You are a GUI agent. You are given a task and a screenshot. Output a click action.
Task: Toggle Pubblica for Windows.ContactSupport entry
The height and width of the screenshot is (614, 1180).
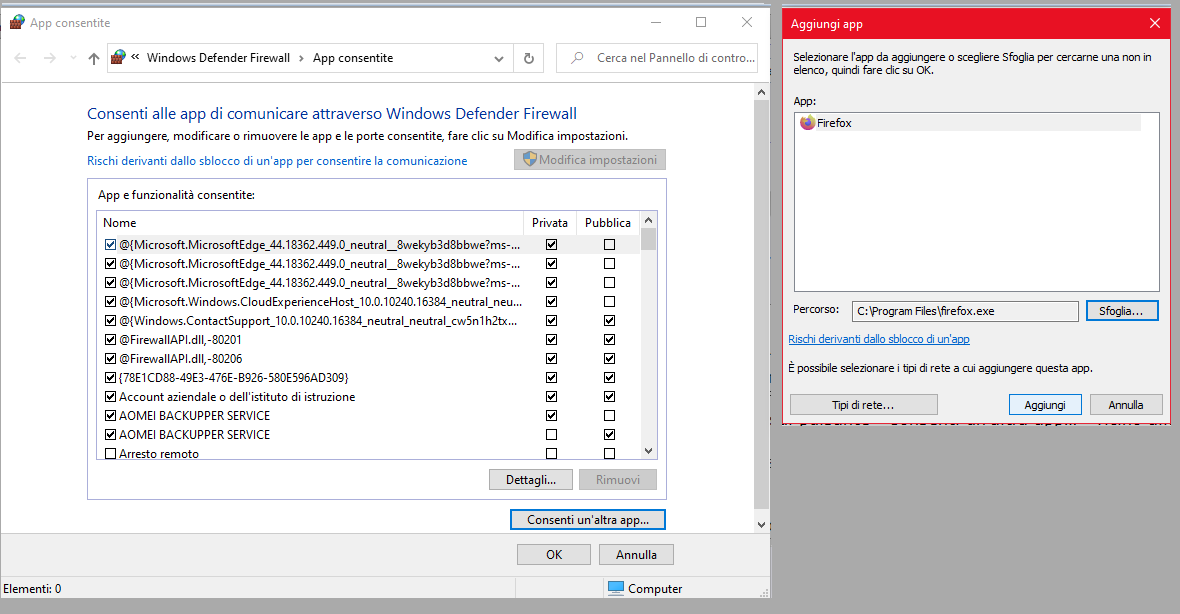tap(610, 321)
